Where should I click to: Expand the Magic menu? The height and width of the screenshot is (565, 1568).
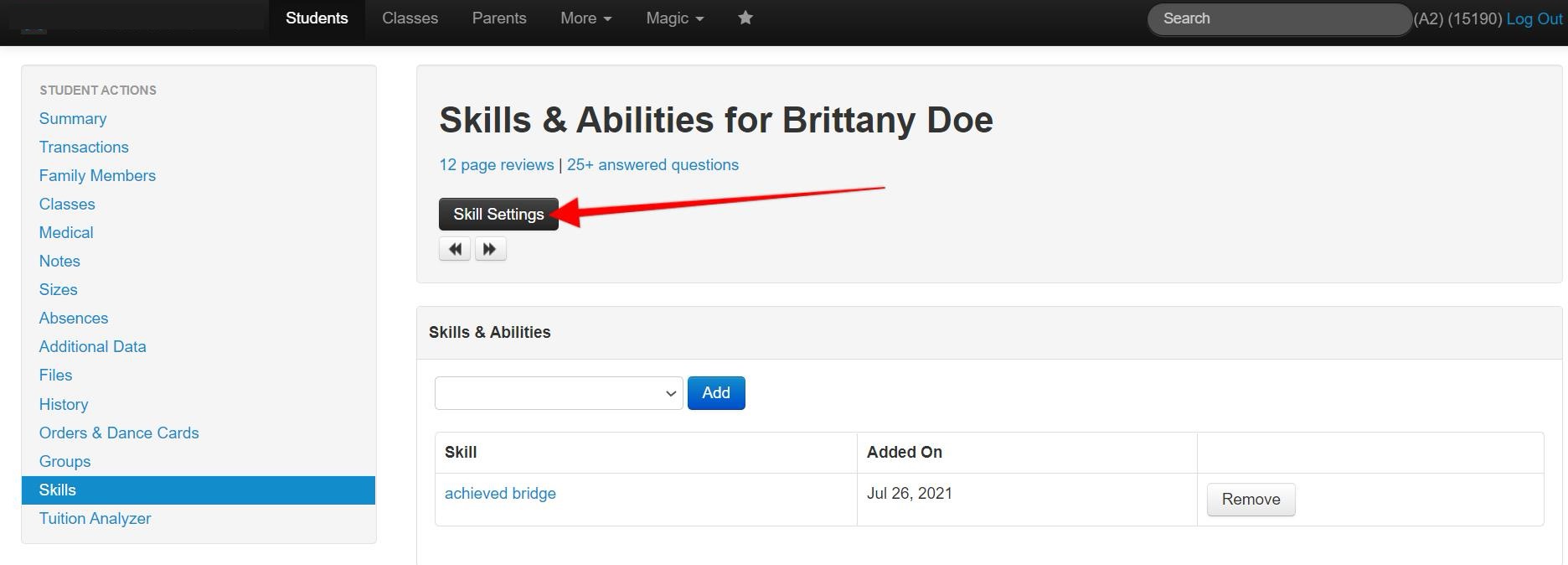(x=674, y=18)
